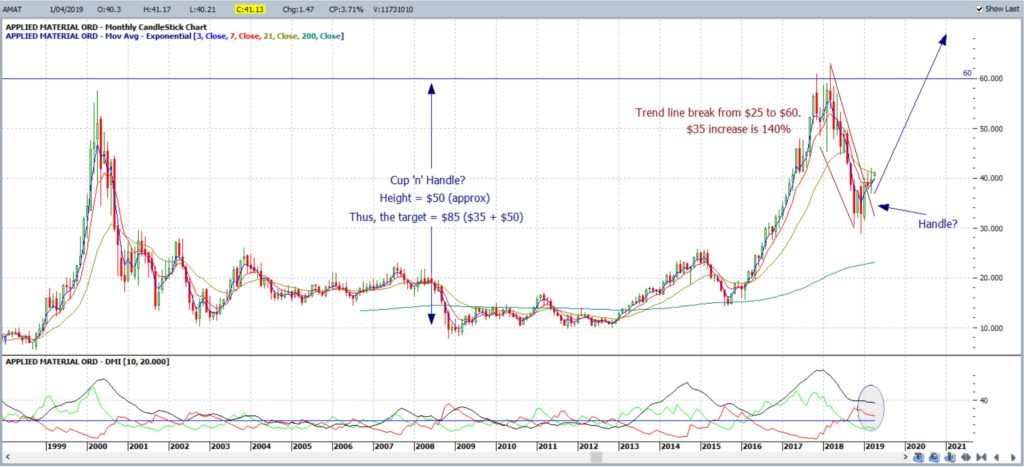The height and width of the screenshot is (467, 1024).
Task: Click the scrollbar right chevron beside the year axis
Action: click(906, 457)
